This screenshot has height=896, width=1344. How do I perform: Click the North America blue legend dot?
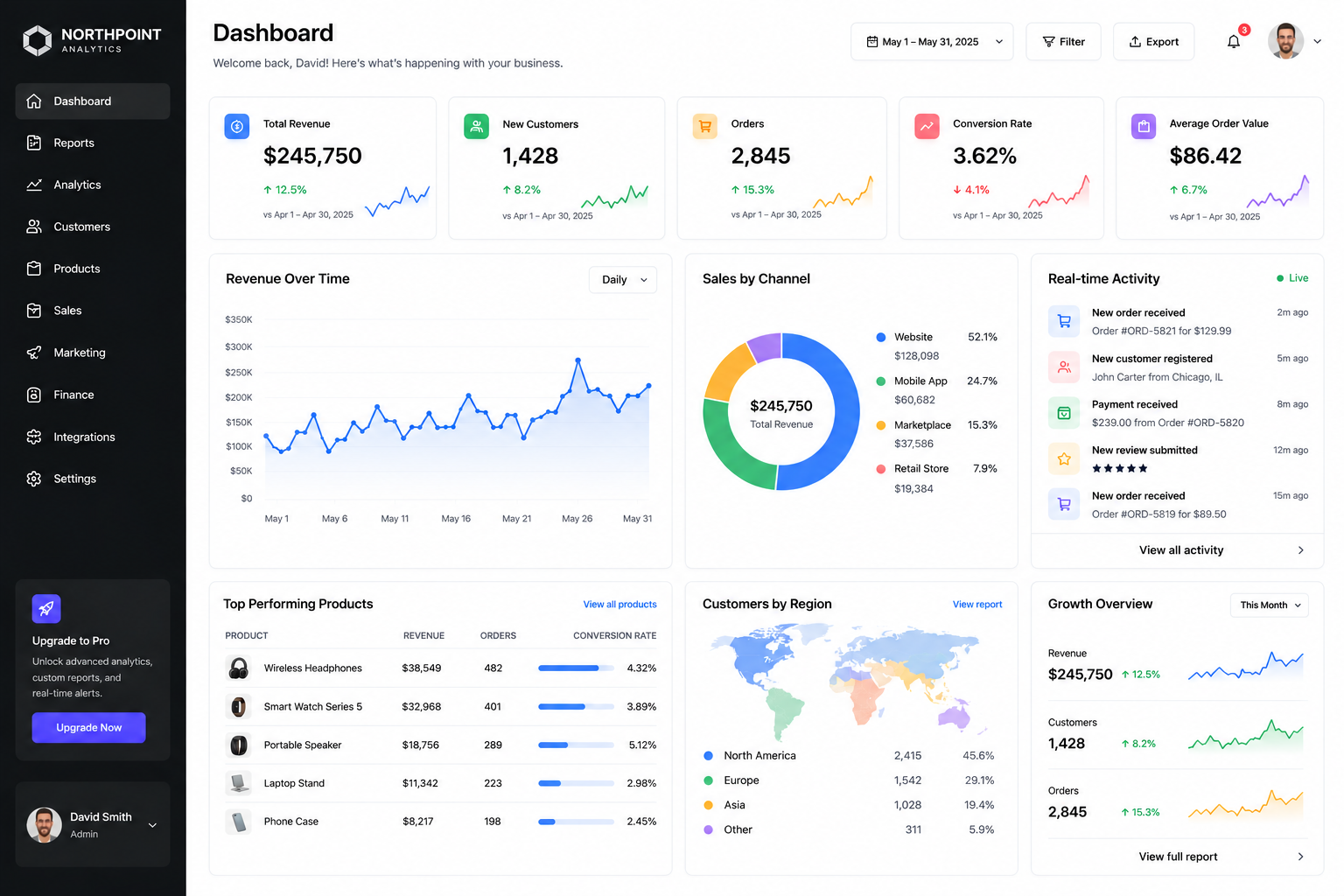click(x=709, y=756)
